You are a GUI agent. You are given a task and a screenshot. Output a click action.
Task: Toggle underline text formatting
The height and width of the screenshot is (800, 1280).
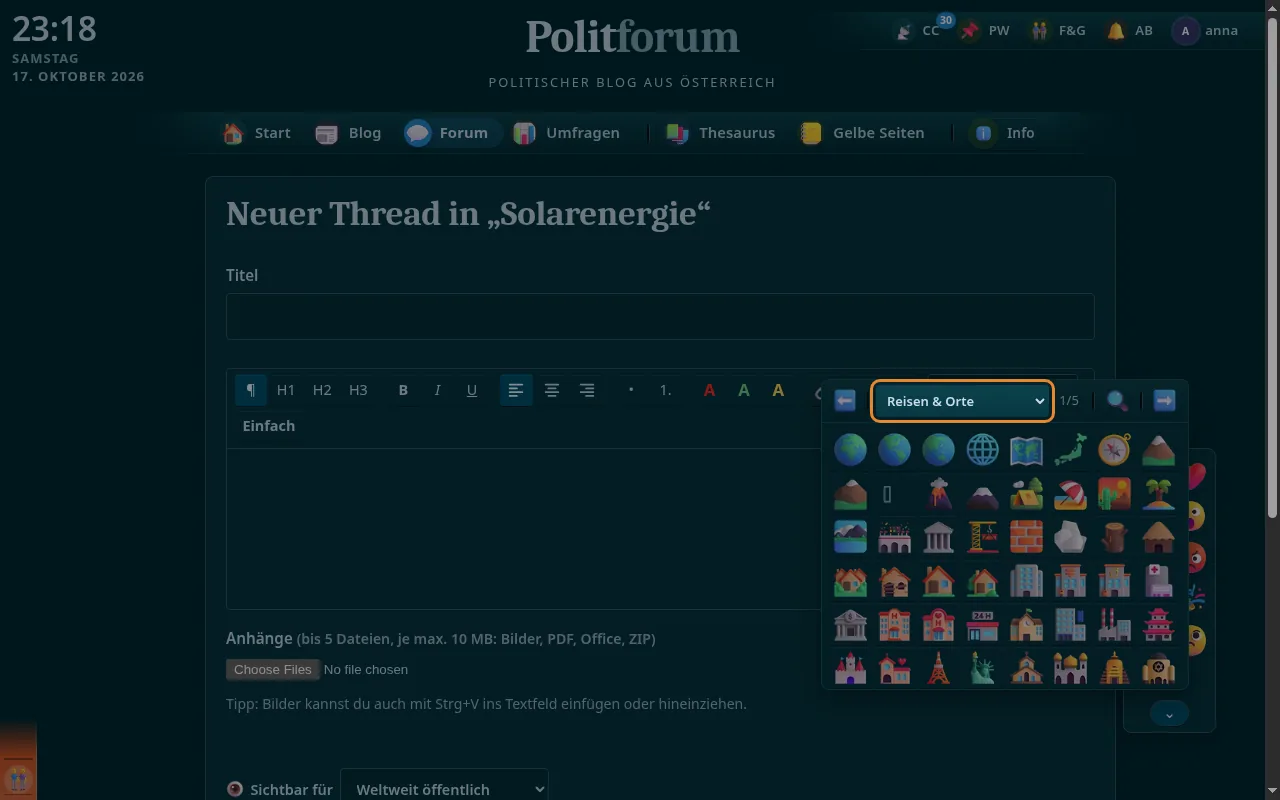[472, 390]
